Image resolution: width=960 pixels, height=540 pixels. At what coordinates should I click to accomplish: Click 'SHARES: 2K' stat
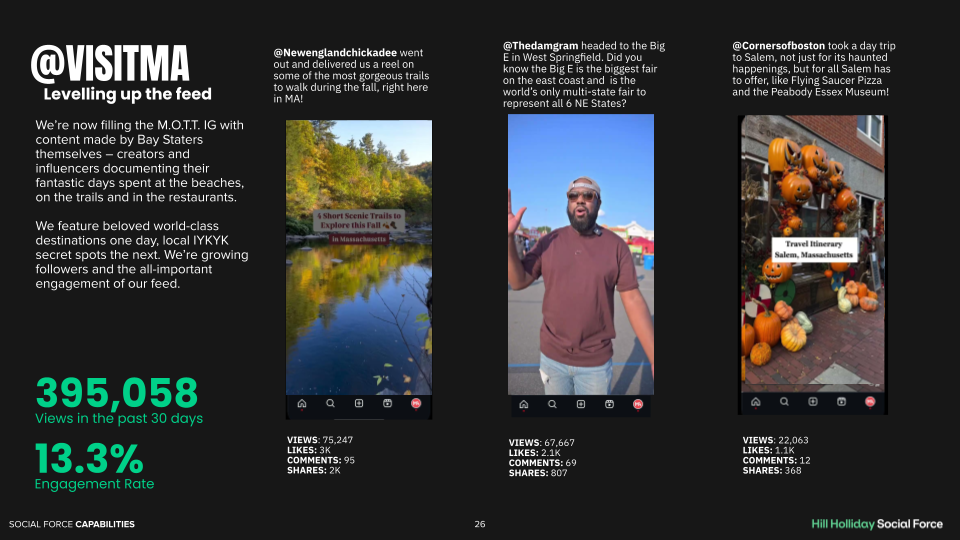pos(313,470)
